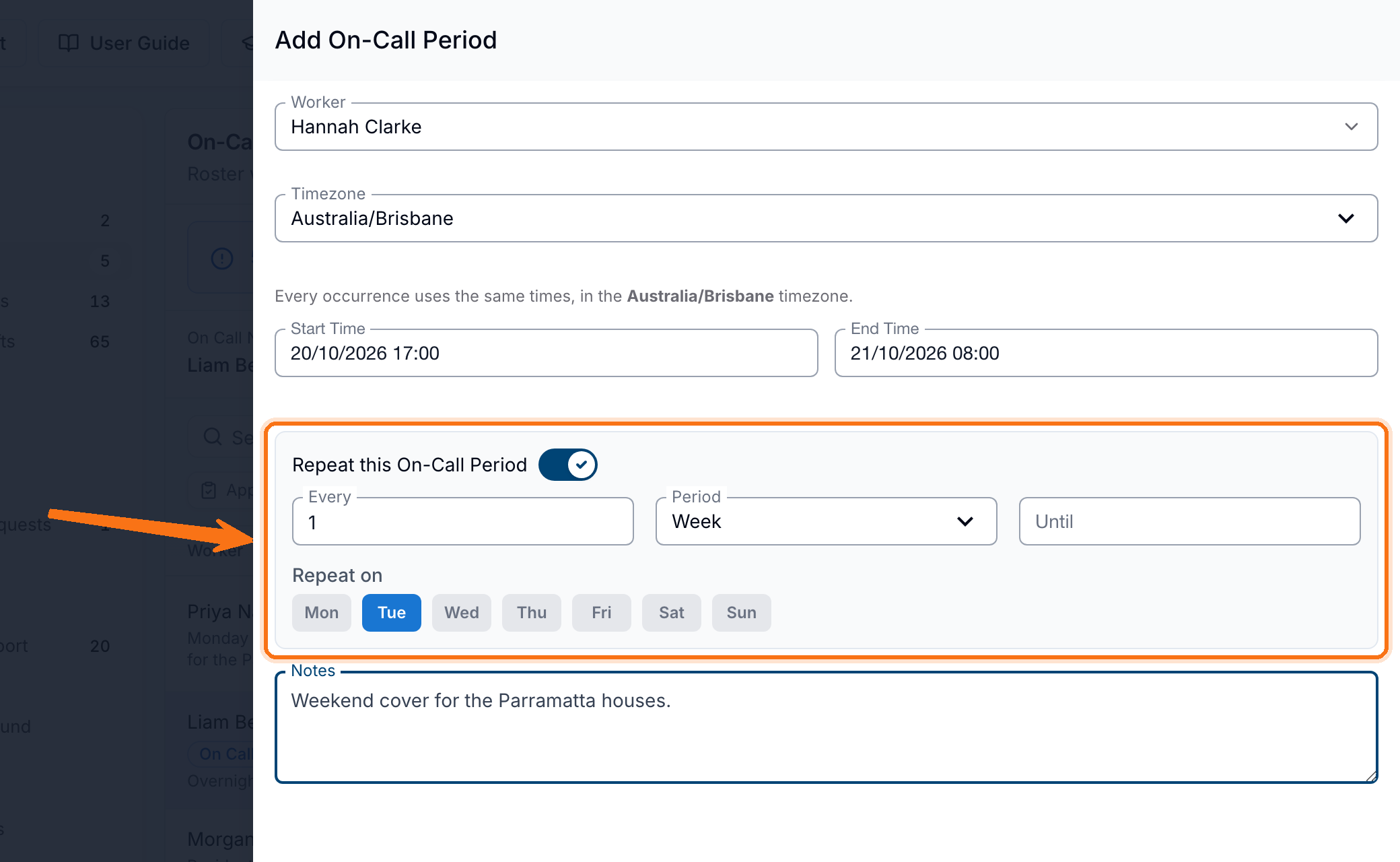Select Sat as repeat day
This screenshot has width=1400, height=862.
coord(672,613)
